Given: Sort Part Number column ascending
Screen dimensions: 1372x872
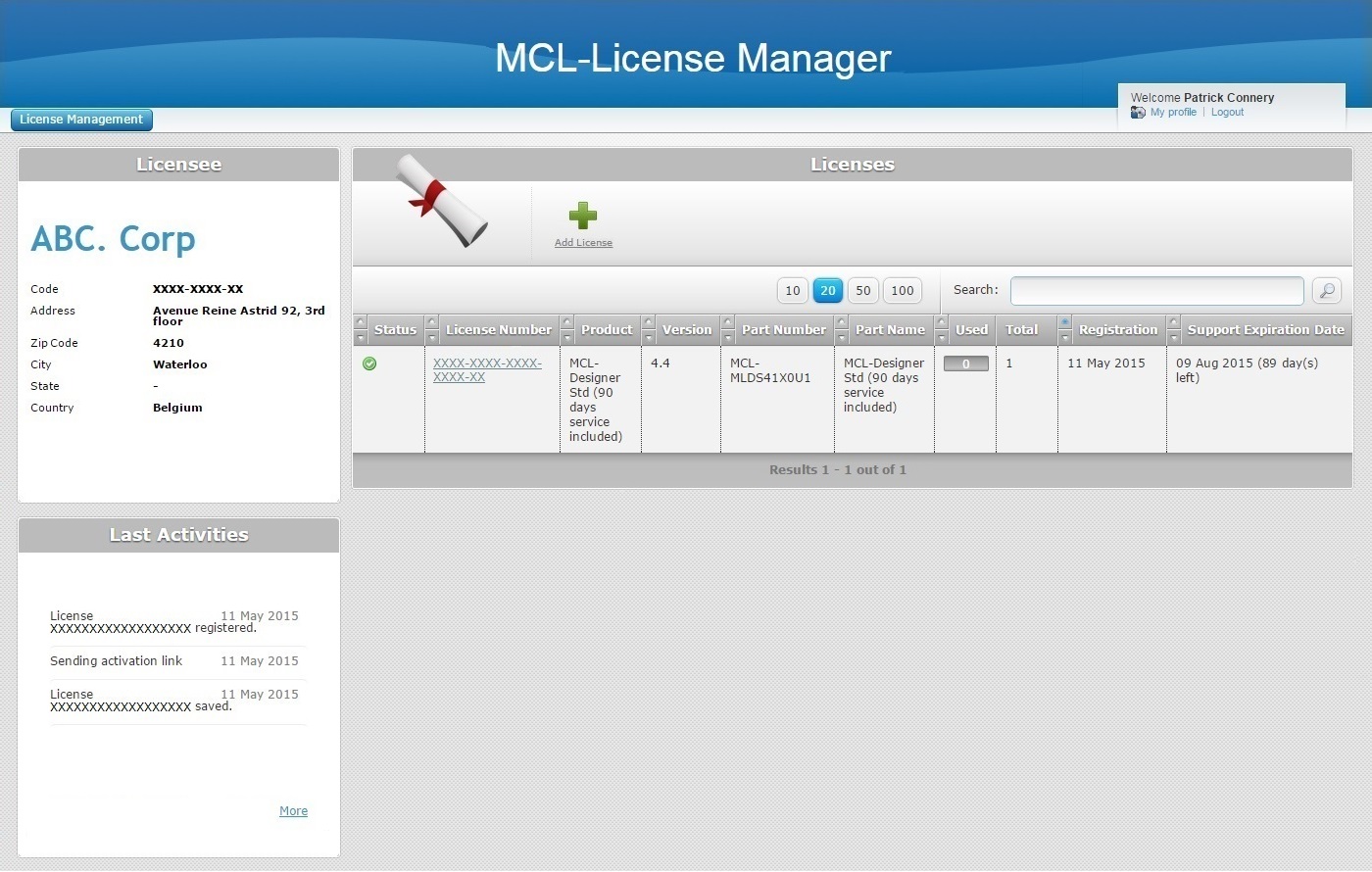Looking at the screenshot, I should coord(727,322).
